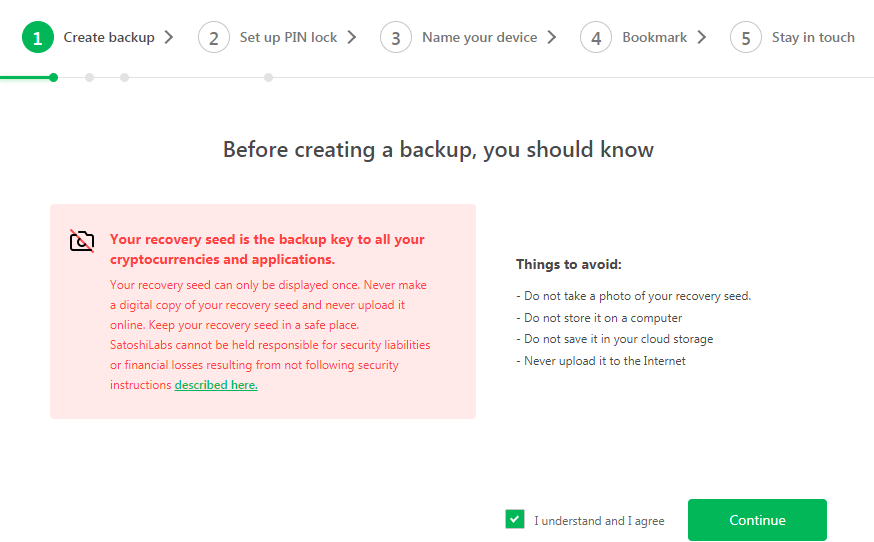This screenshot has height=542, width=874.
Task: Click the chevron after Set up PIN lock
Action: pos(352,38)
